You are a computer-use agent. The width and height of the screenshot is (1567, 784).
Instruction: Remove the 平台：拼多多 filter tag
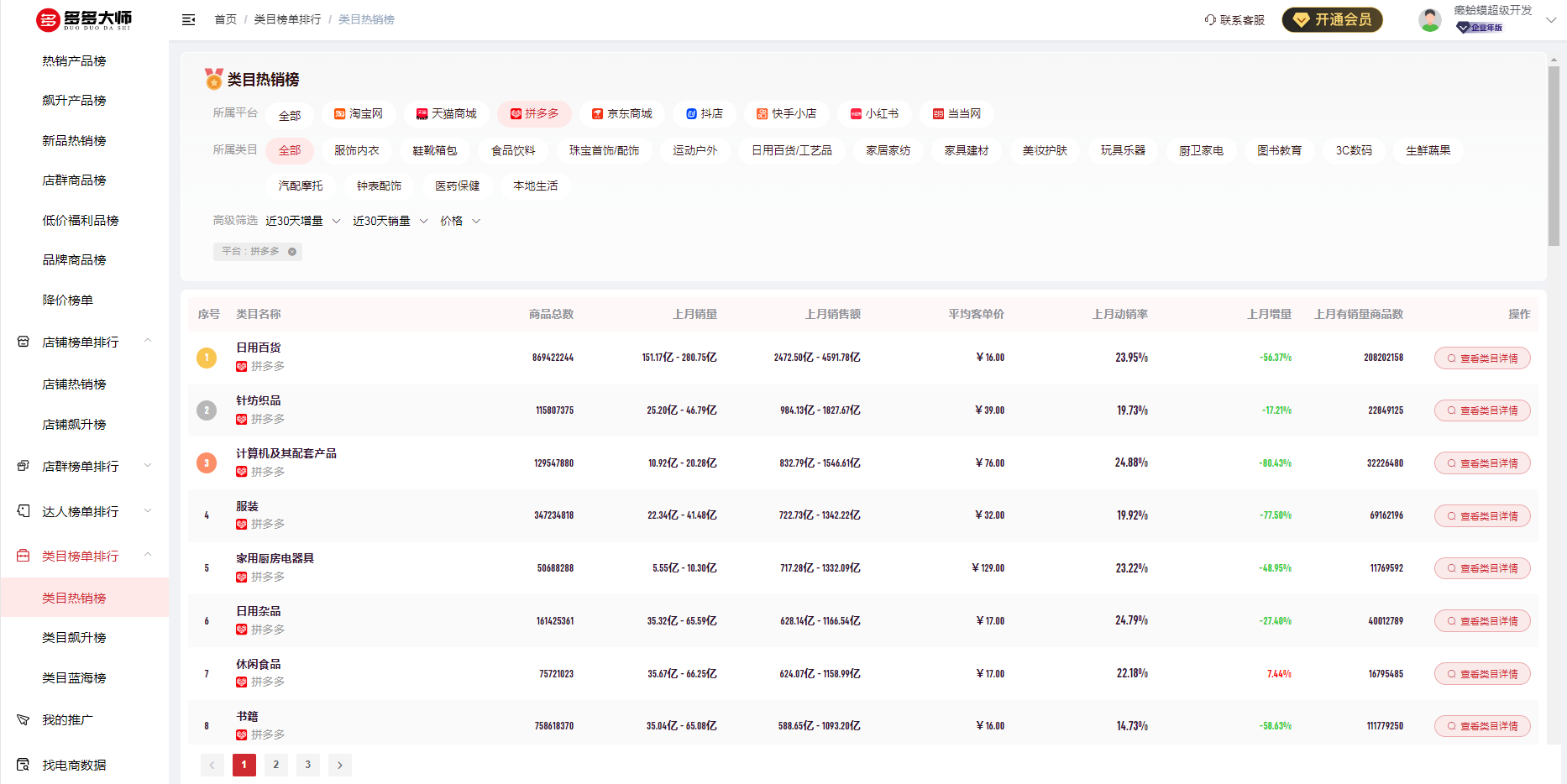(x=292, y=252)
